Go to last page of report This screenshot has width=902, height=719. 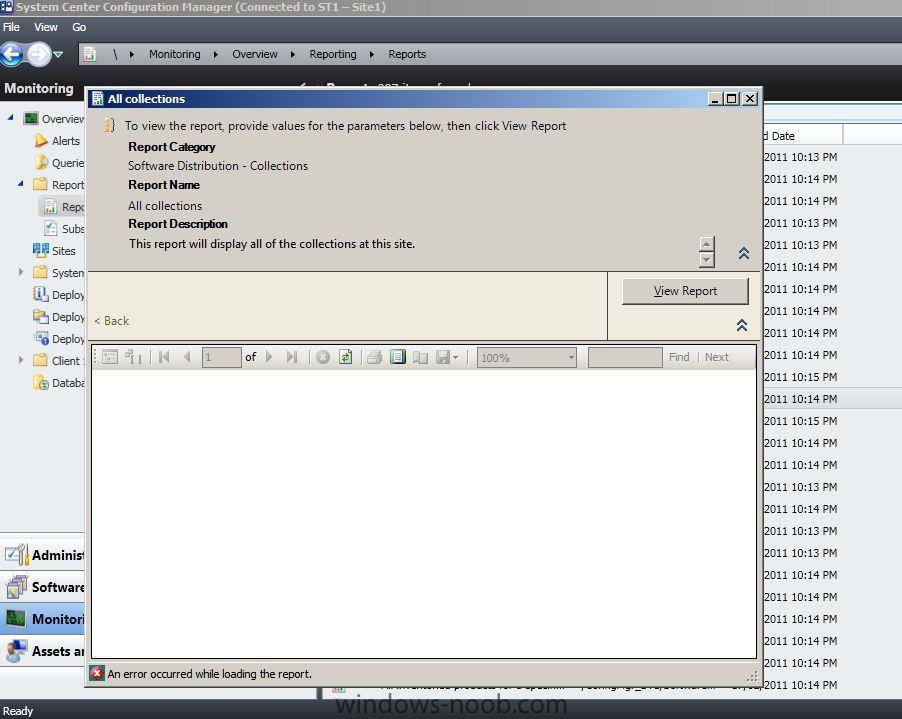292,357
